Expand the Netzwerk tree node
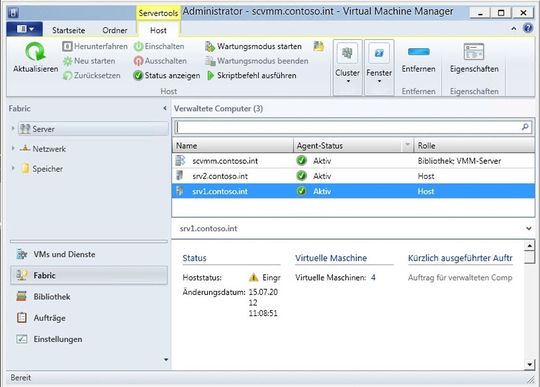 pyautogui.click(x=13, y=148)
